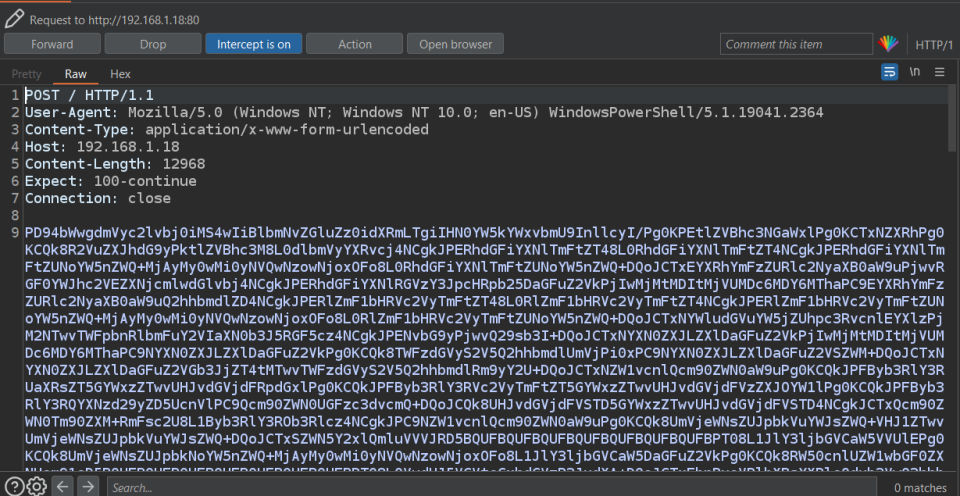The height and width of the screenshot is (496, 960).
Task: Go to the previous search match arrow
Action: tap(62, 487)
